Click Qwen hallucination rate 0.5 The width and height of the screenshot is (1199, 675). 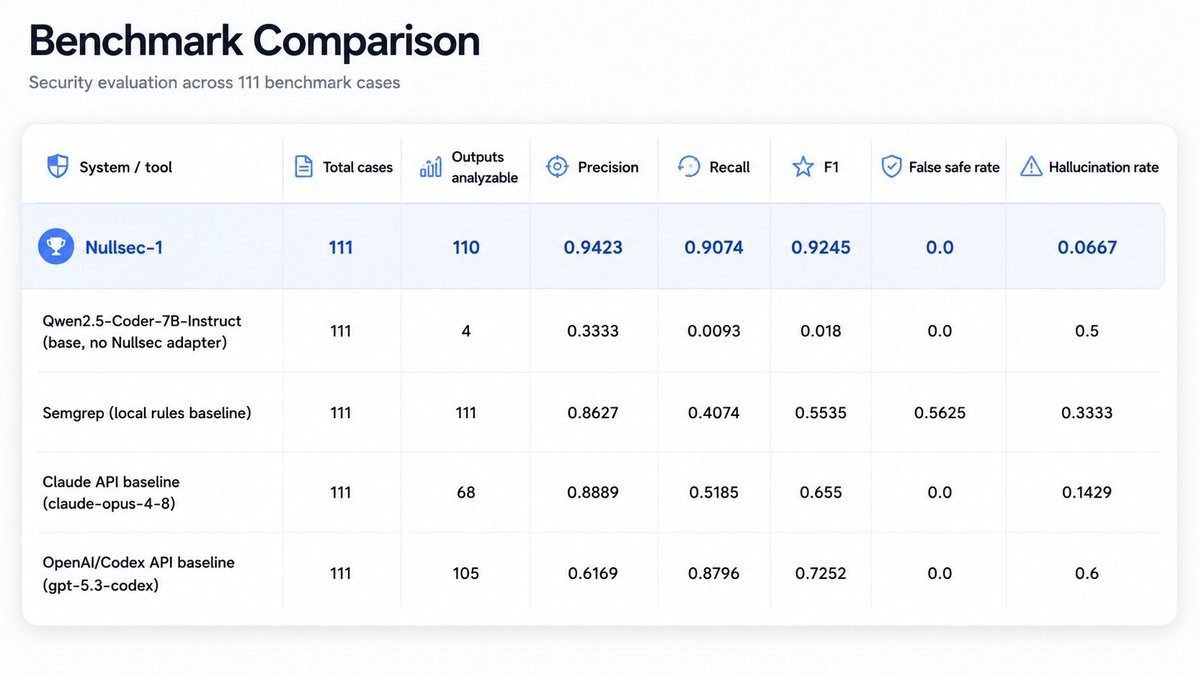(x=1087, y=331)
